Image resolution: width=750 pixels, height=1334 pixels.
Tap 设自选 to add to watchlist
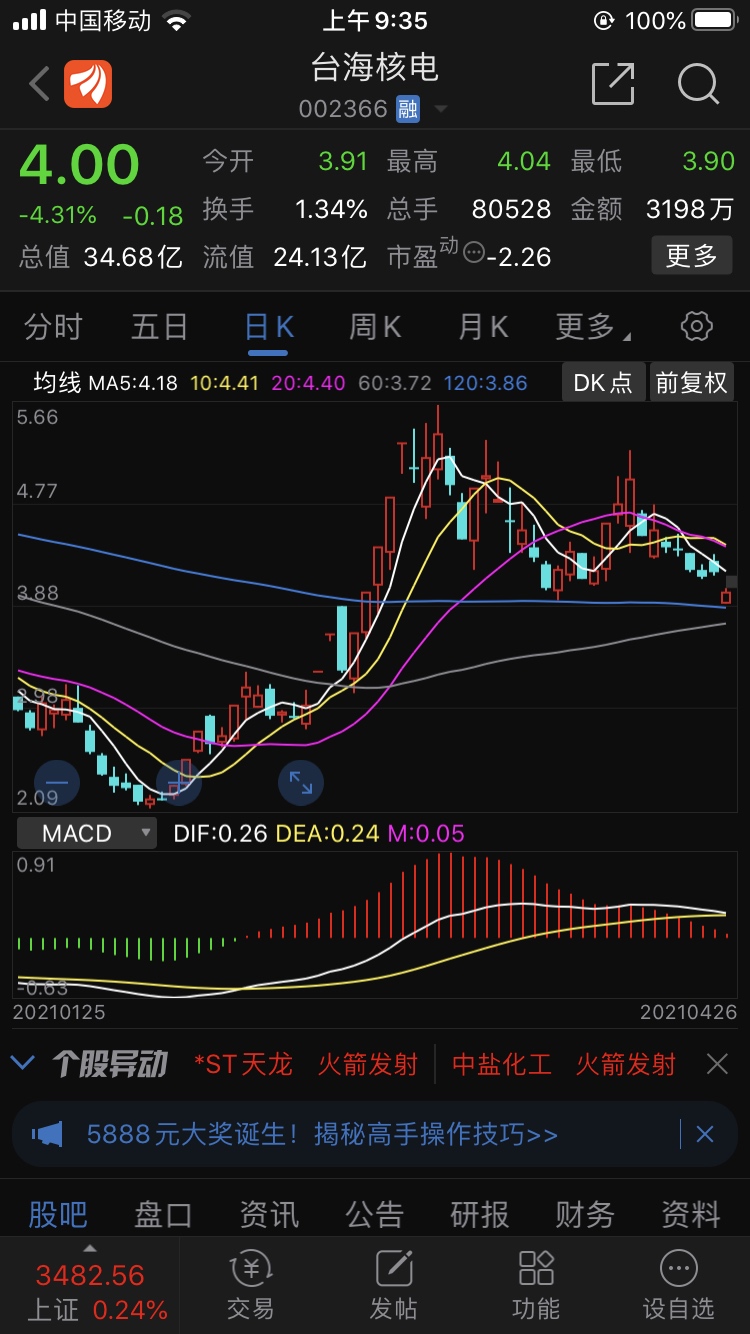pos(678,1284)
